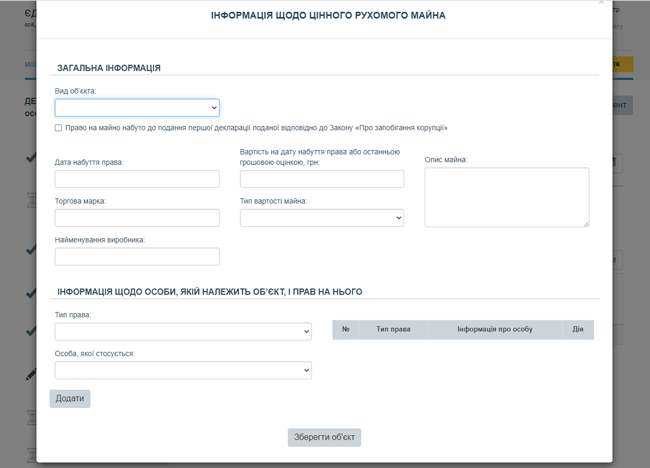650x468 pixels.
Task: Open the Вид об'єкта dropdown
Action: pyautogui.click(x=137, y=107)
